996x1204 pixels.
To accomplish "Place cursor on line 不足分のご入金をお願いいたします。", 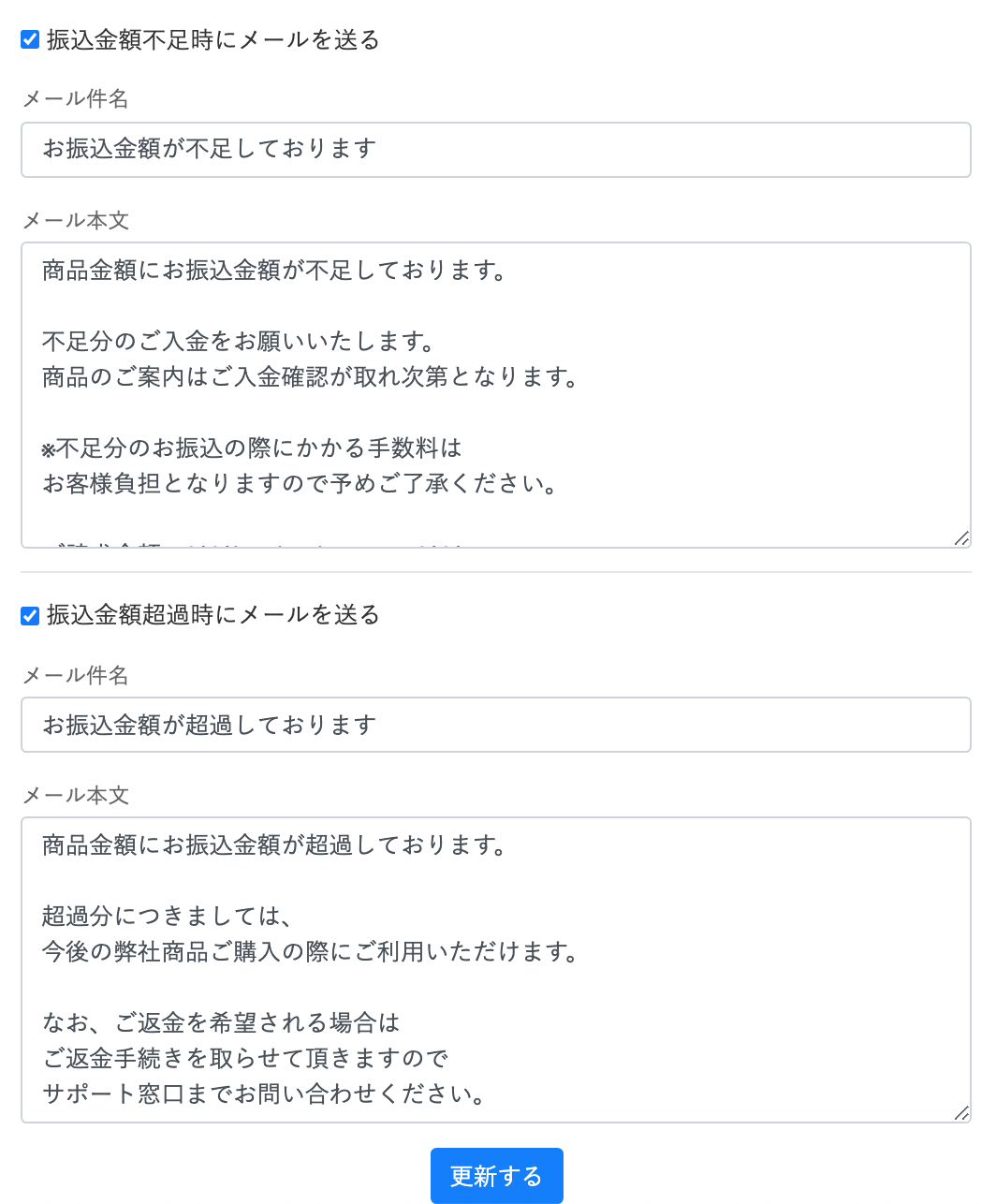I will [x=239, y=342].
